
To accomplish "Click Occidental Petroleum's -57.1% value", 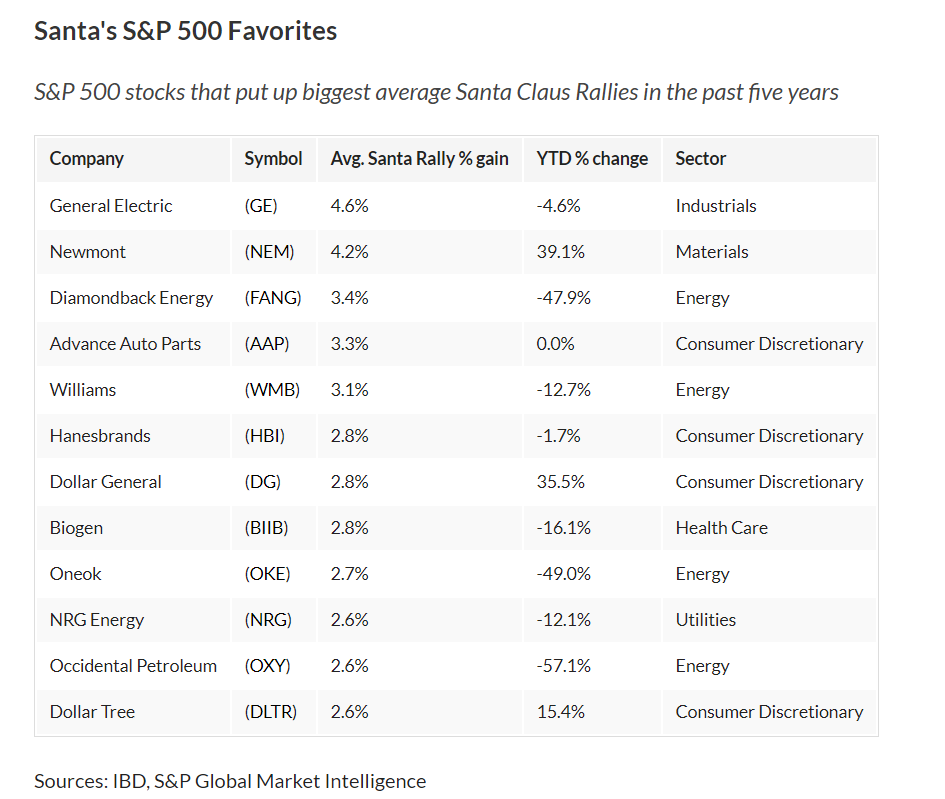I will point(563,666).
